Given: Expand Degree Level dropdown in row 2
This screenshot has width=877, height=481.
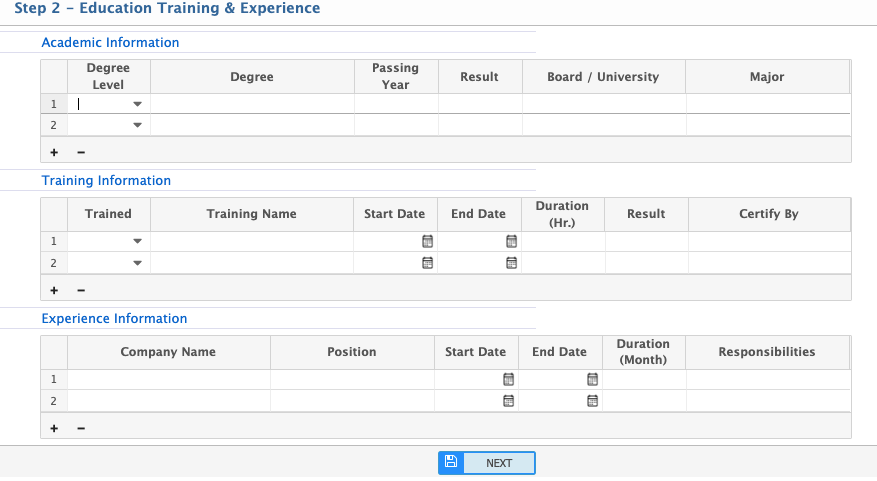Looking at the screenshot, I should tap(137, 125).
